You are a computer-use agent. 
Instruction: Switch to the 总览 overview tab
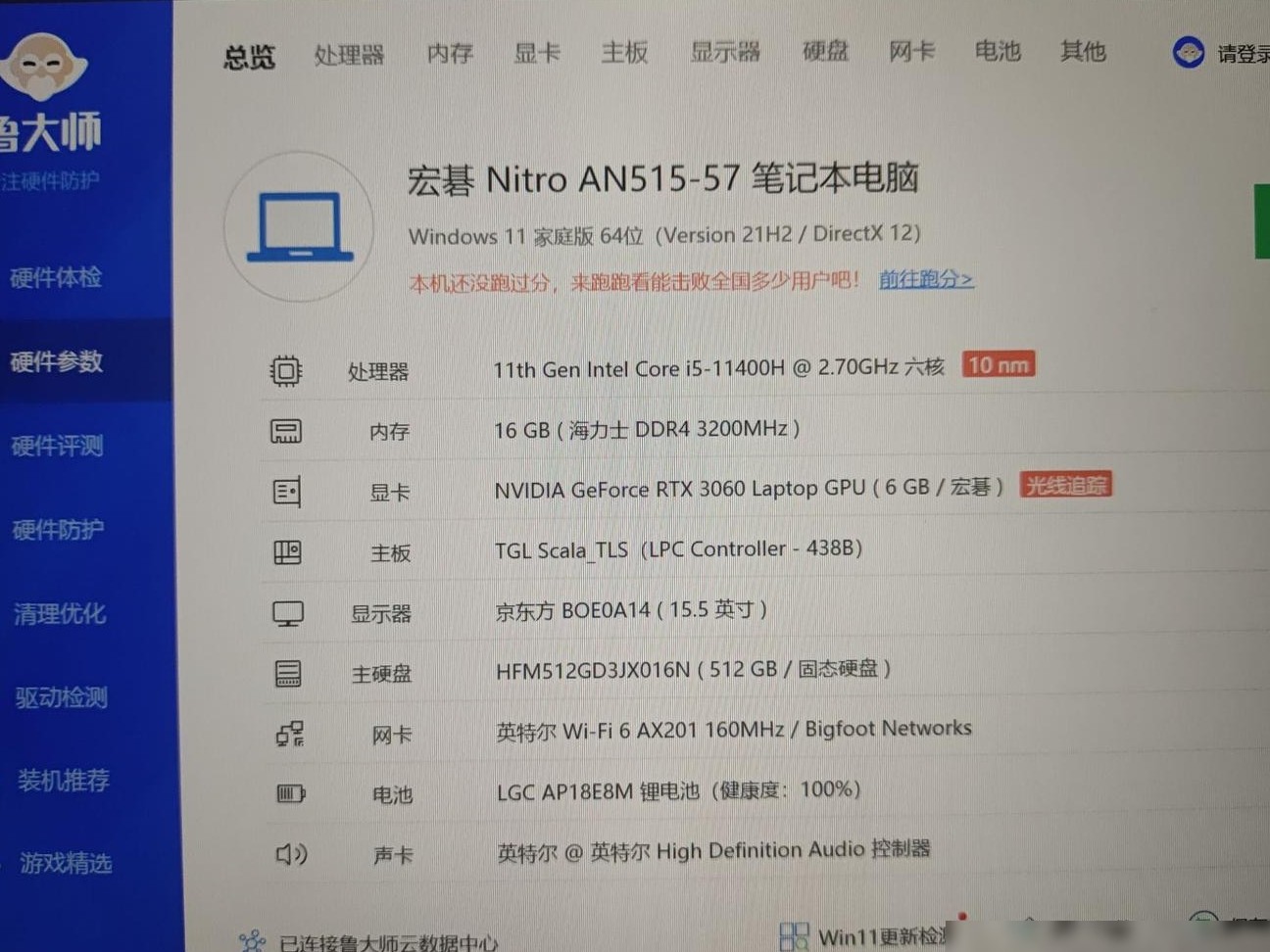pos(249,57)
